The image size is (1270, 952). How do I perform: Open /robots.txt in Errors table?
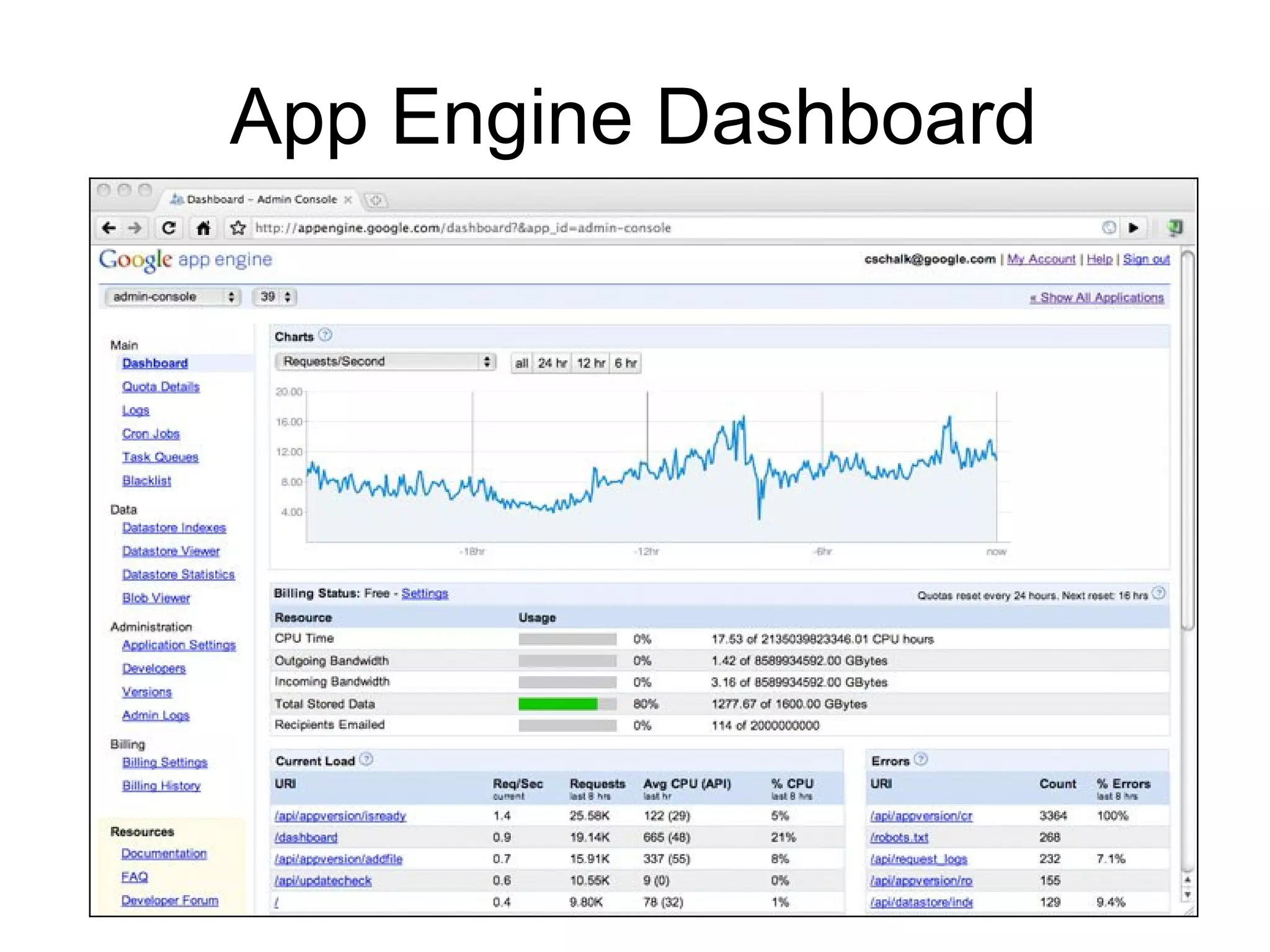point(899,838)
